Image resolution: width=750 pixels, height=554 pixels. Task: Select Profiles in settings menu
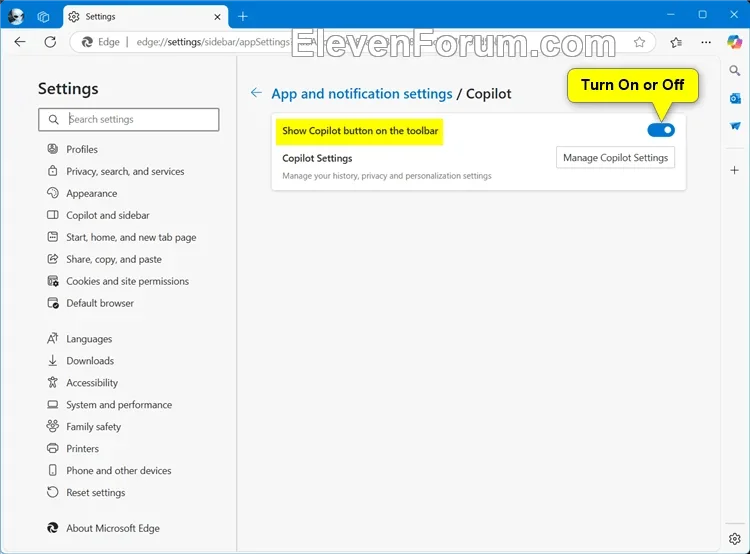(82, 149)
